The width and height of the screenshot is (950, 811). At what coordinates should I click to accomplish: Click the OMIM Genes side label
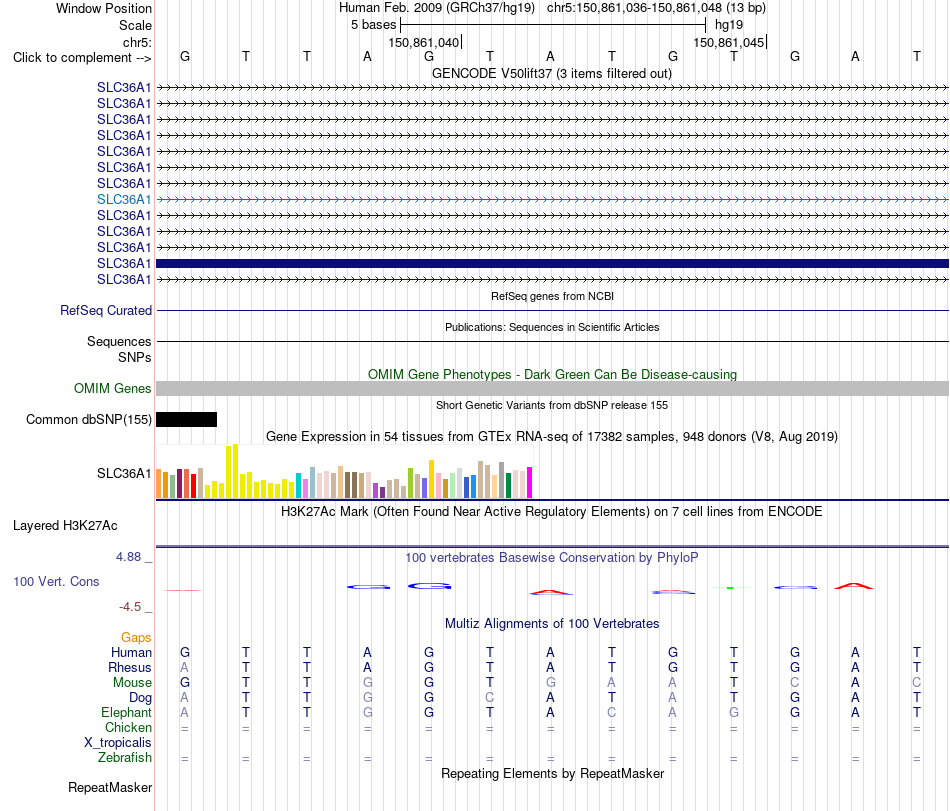pyautogui.click(x=112, y=388)
